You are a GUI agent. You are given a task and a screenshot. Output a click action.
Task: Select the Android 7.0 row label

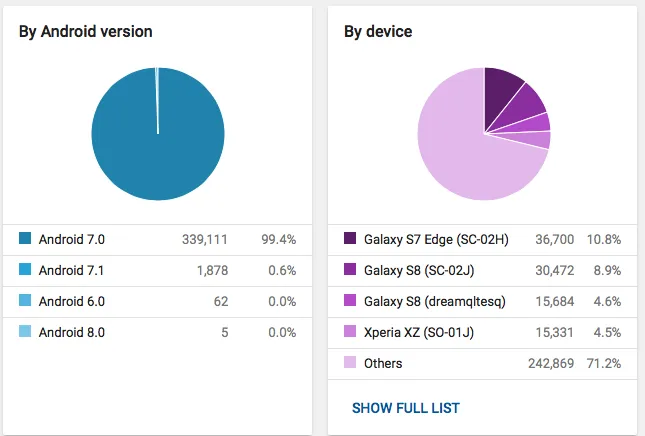(72, 239)
